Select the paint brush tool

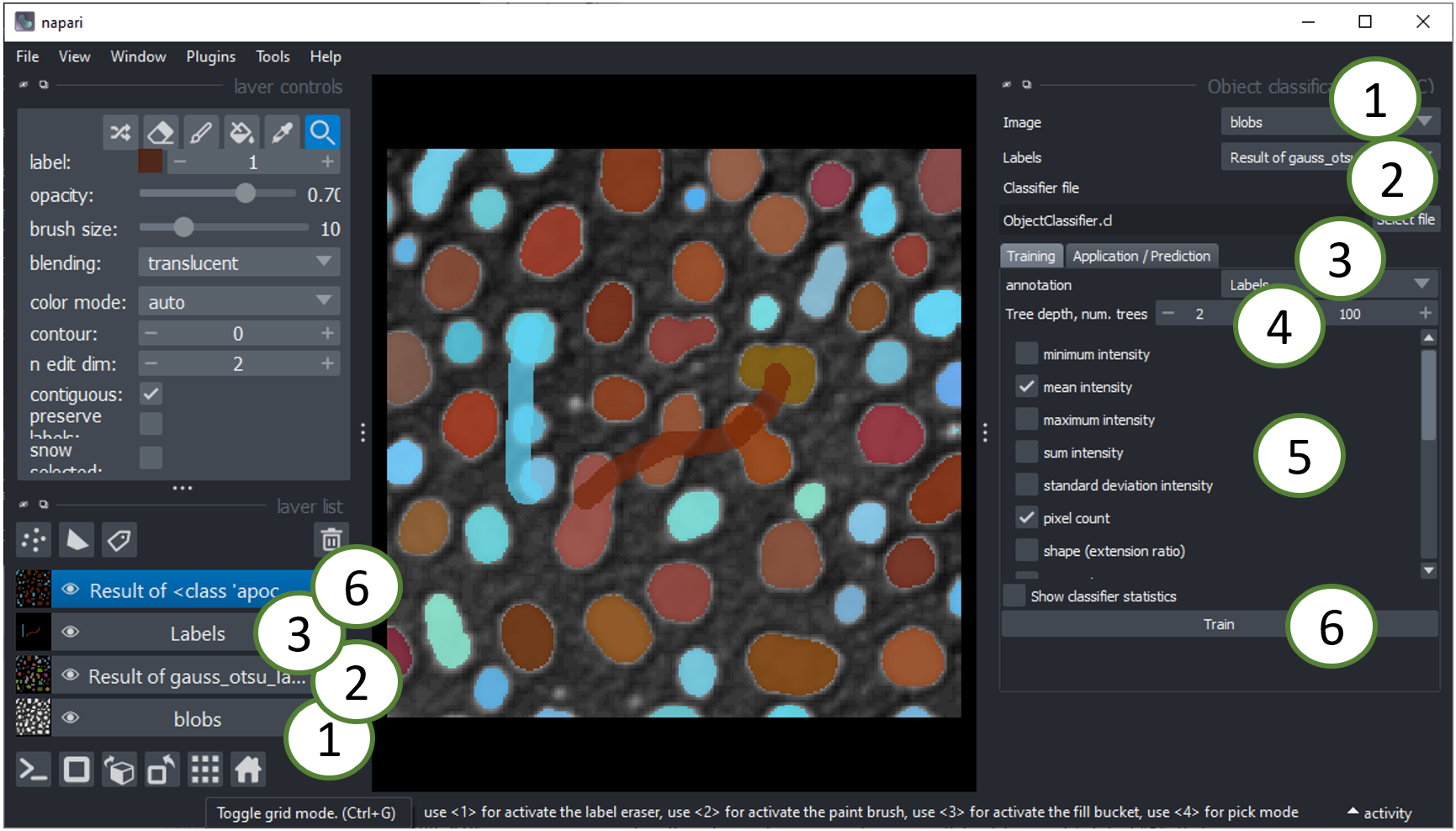pyautogui.click(x=201, y=132)
